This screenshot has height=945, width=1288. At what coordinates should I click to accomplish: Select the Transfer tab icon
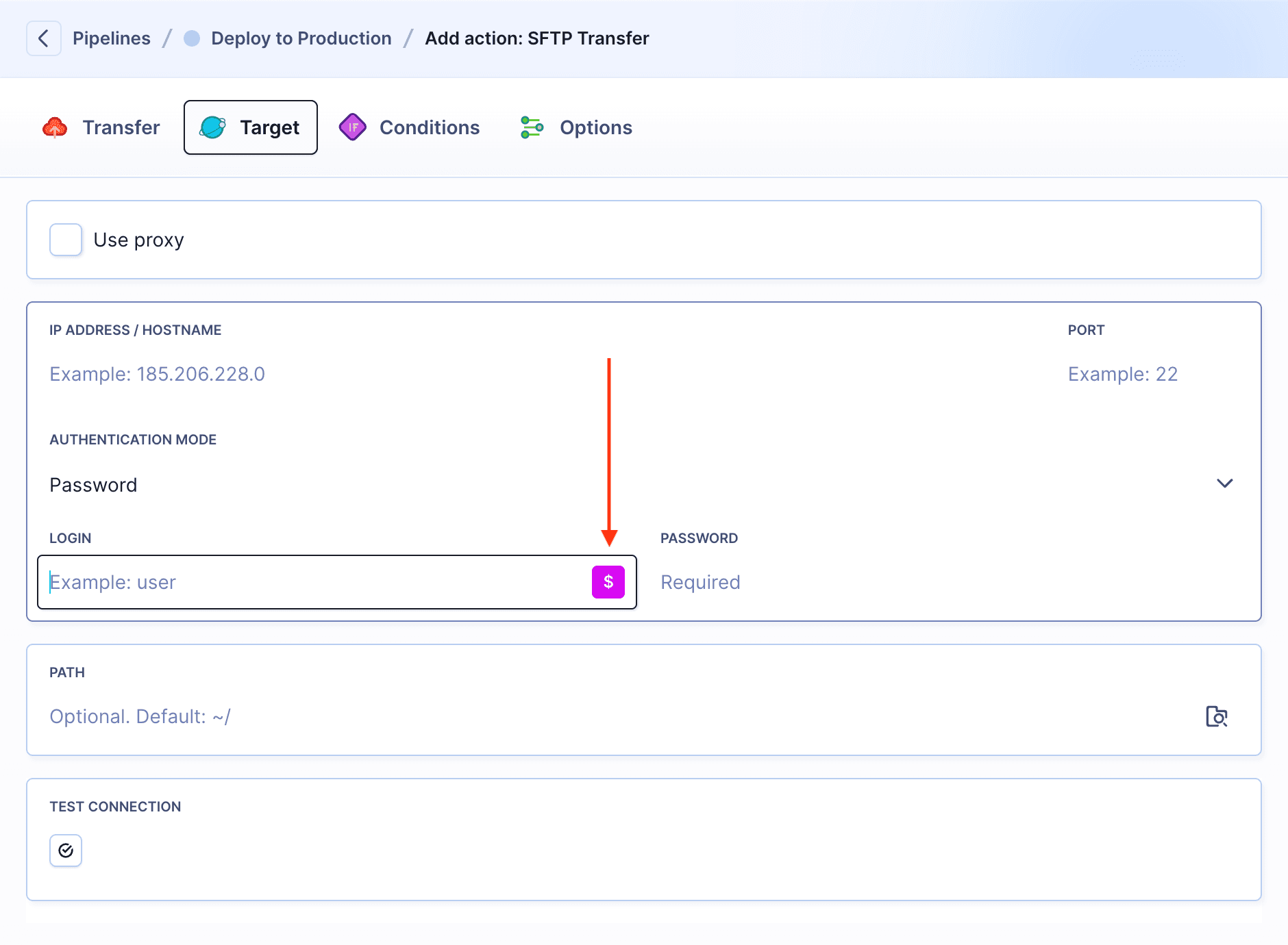(56, 127)
